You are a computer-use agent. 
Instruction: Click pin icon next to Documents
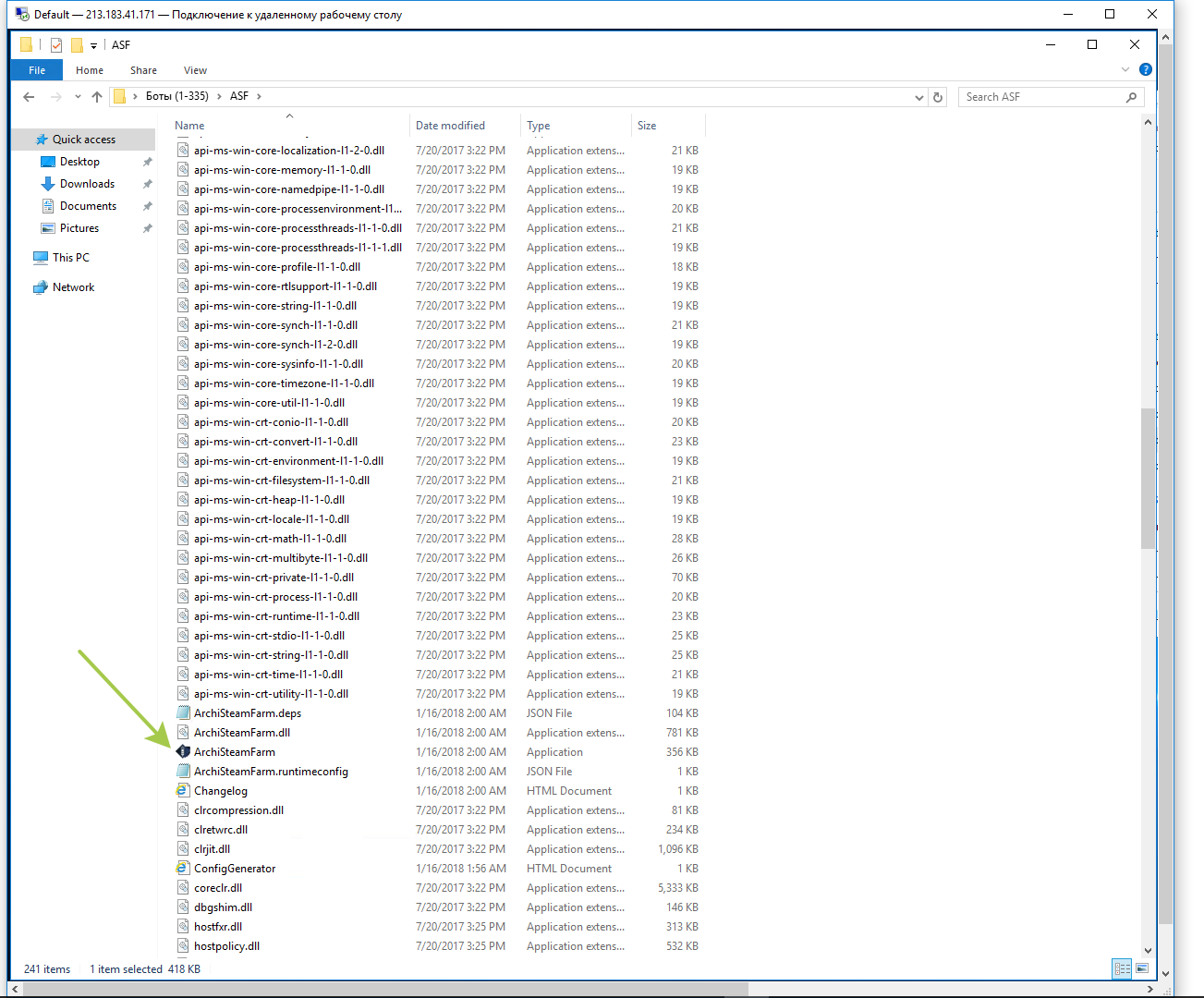point(147,206)
